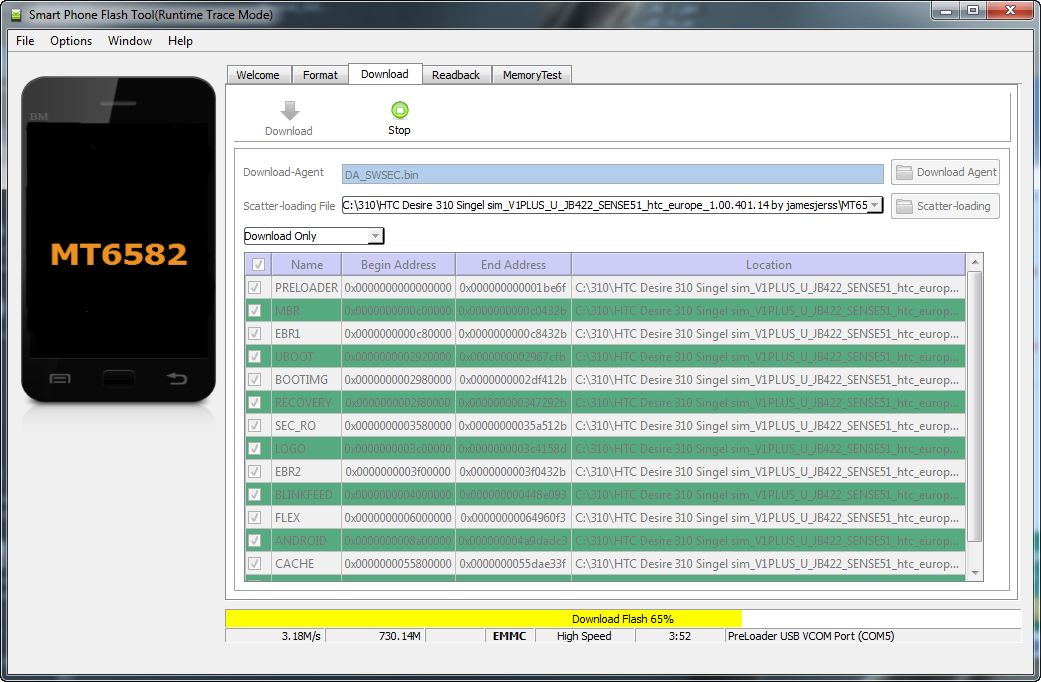Viewport: 1041px width, 682px height.
Task: Click the EMMC status field
Action: (509, 636)
